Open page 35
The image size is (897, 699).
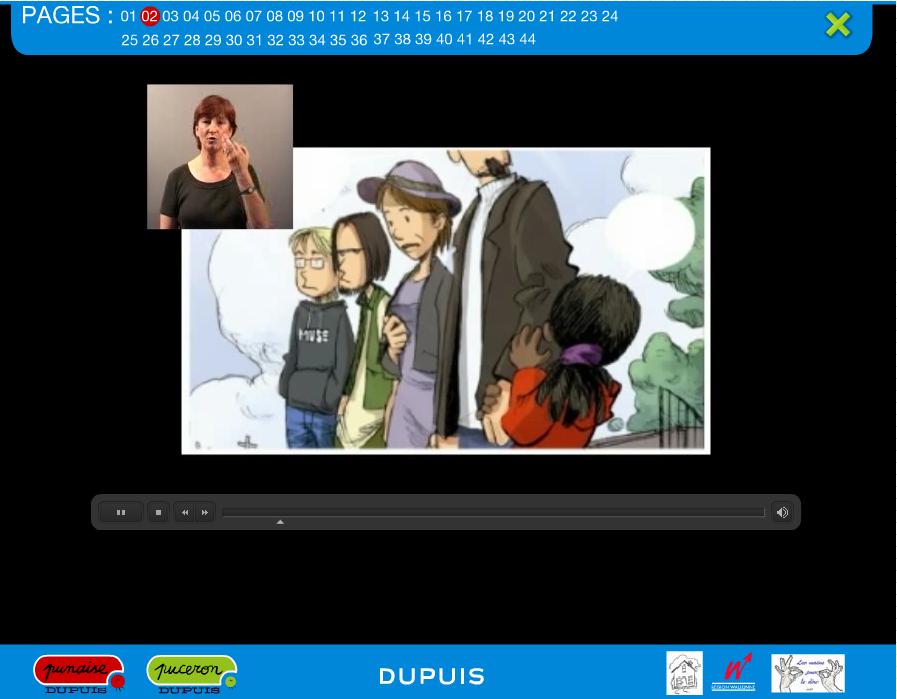click(x=338, y=40)
